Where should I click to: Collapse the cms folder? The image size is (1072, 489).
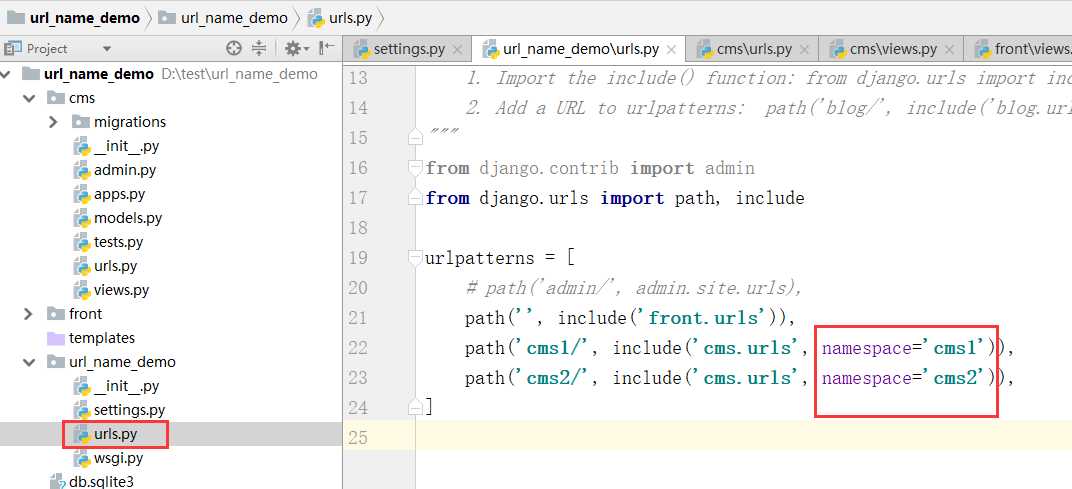[29, 98]
